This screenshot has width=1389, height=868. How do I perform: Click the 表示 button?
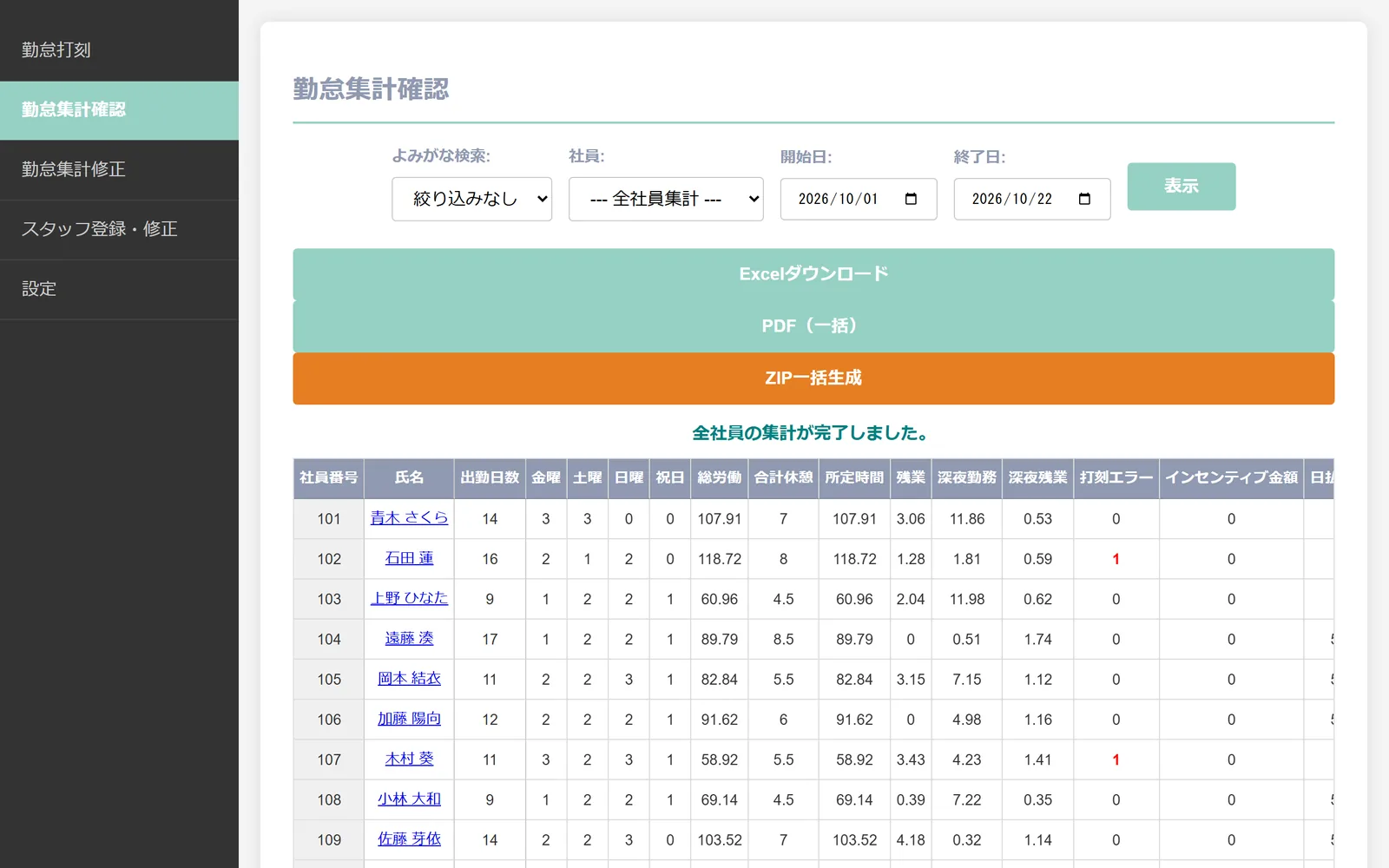coord(1181,186)
